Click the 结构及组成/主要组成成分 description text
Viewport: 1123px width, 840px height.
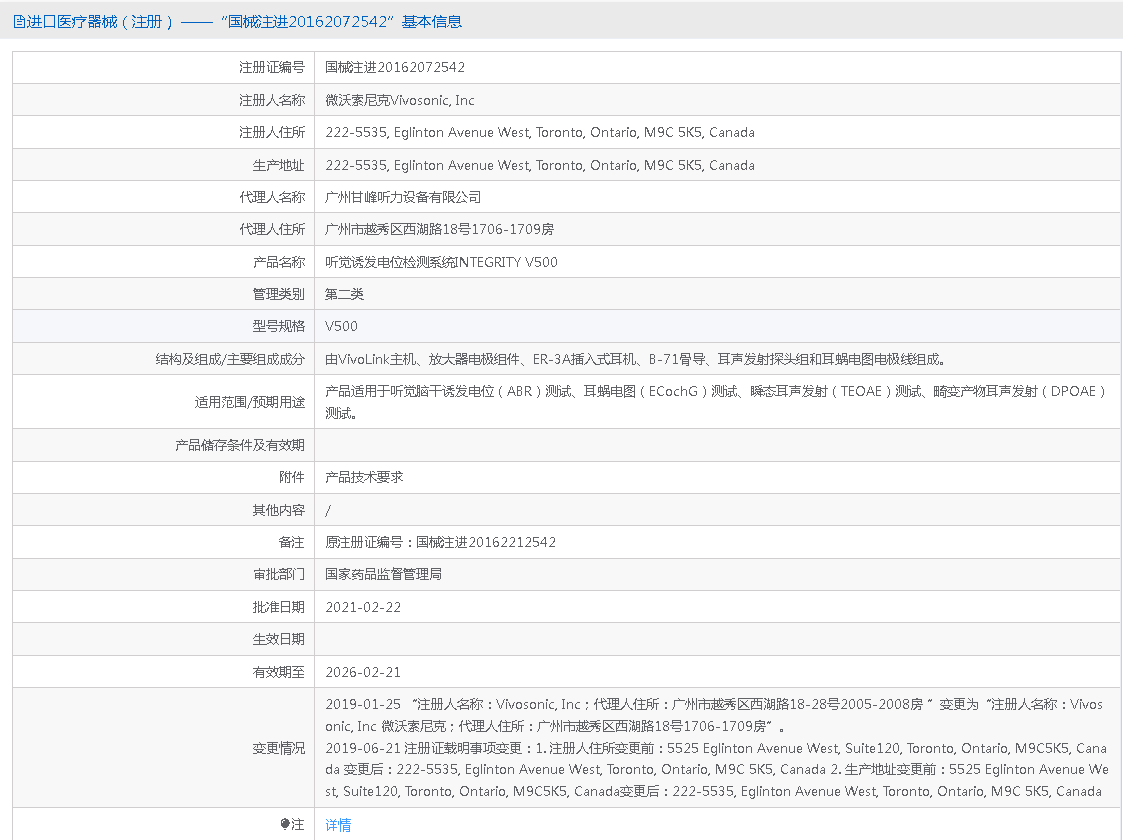[x=635, y=359]
